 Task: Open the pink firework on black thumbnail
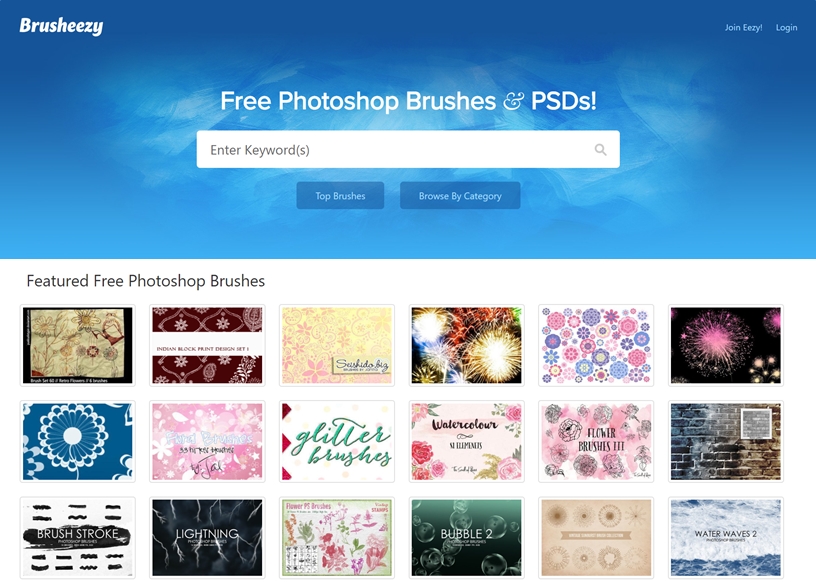[725, 345]
